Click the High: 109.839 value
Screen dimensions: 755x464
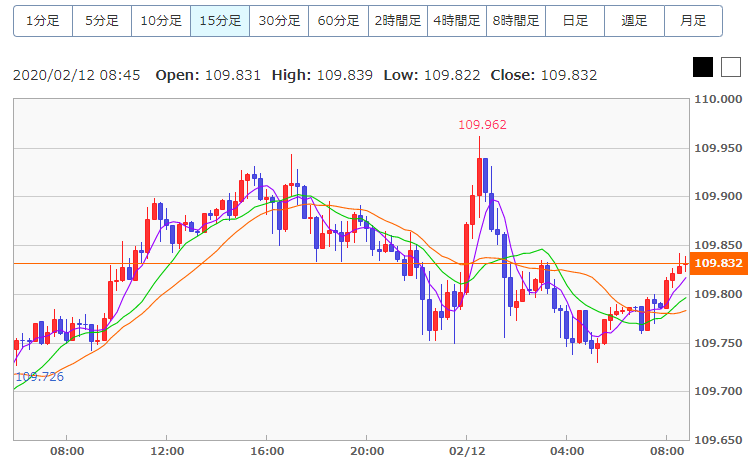(x=322, y=75)
